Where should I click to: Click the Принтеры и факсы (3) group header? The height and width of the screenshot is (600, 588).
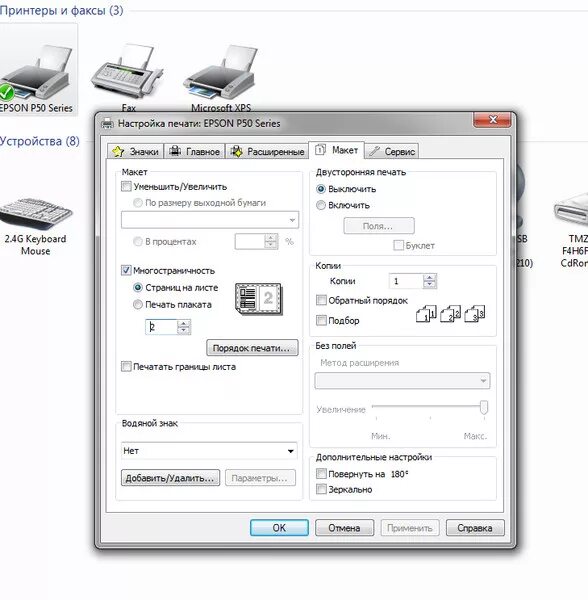[x=61, y=10]
